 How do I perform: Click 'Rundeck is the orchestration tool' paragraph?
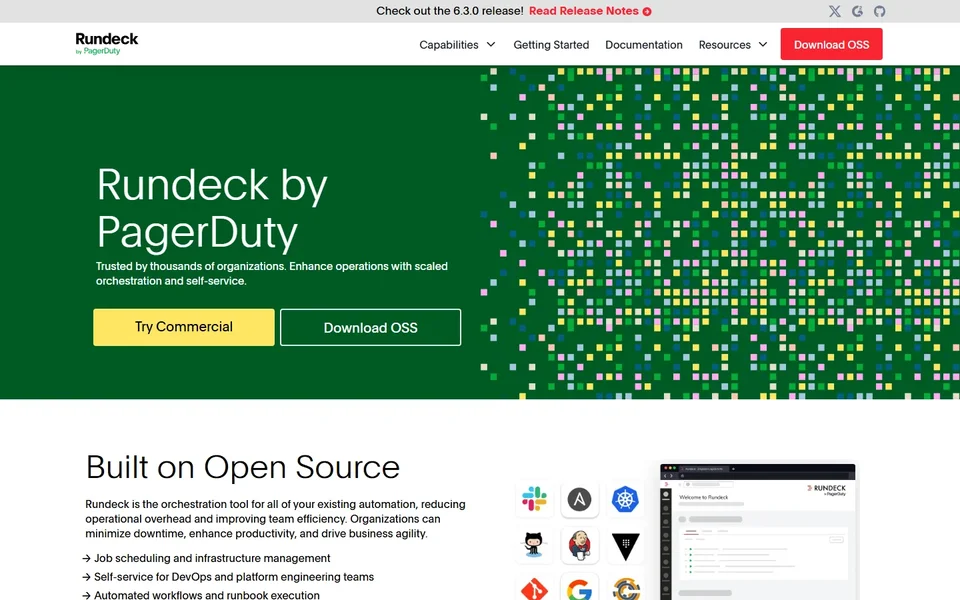click(275, 519)
